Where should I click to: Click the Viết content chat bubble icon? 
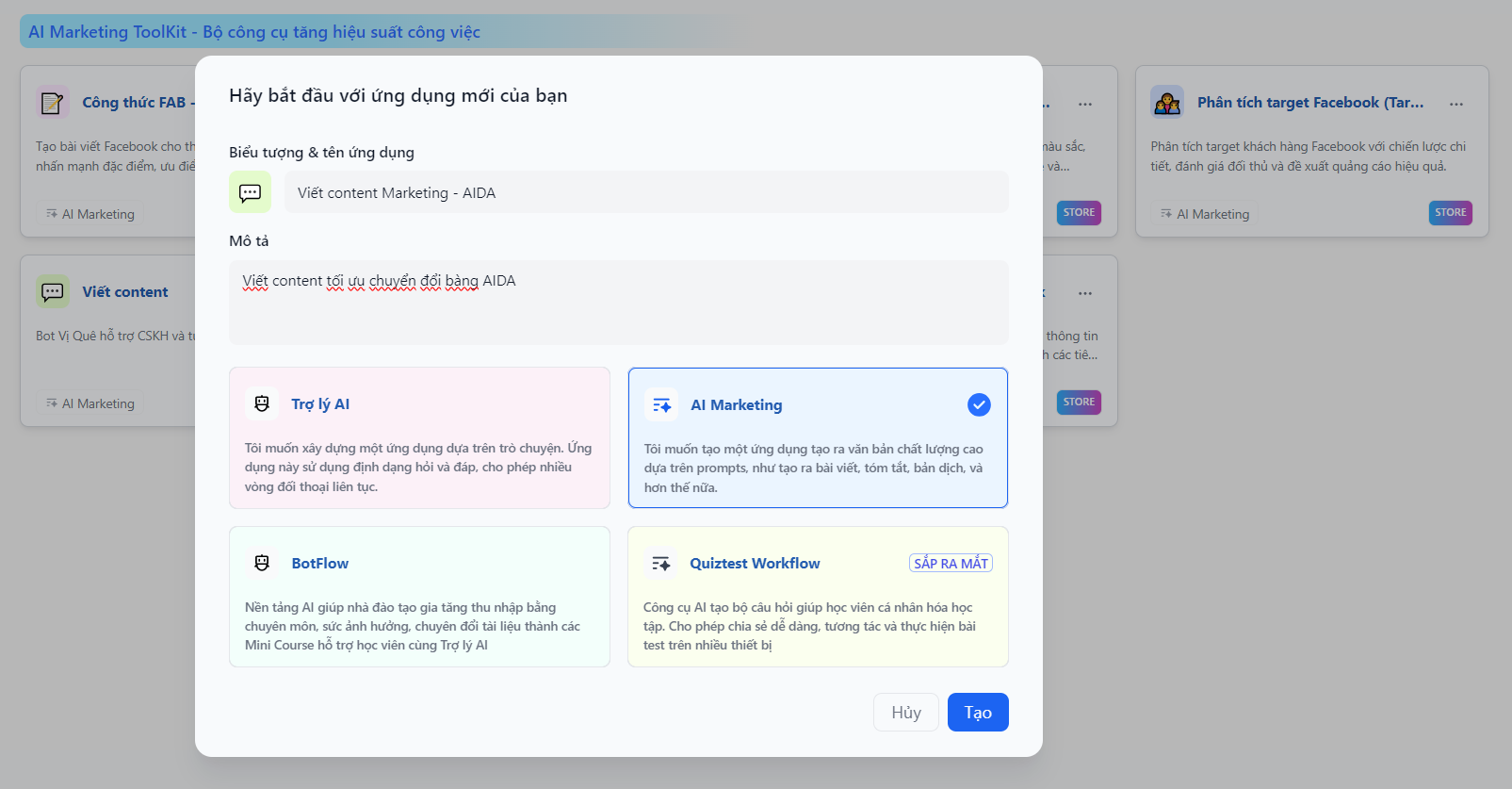[x=53, y=291]
